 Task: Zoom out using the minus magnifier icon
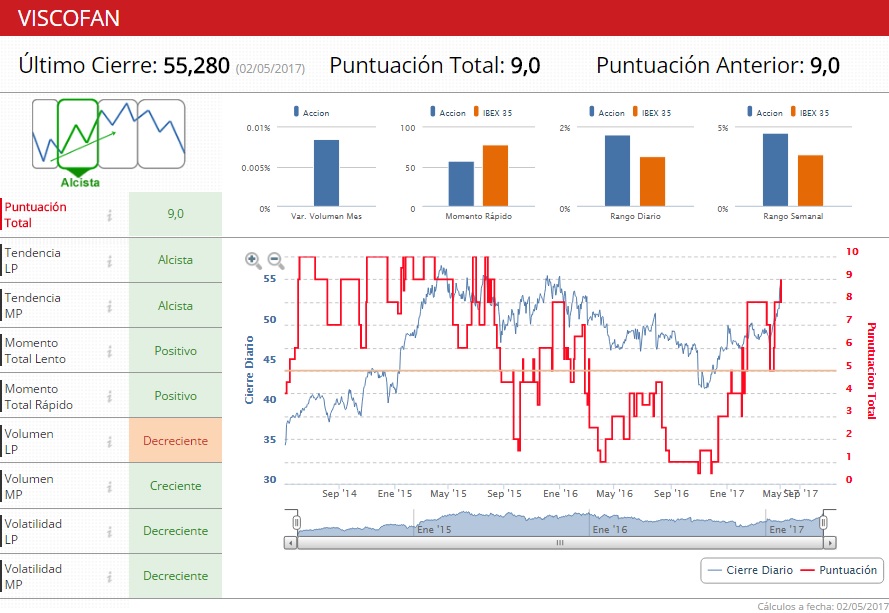coord(275,260)
